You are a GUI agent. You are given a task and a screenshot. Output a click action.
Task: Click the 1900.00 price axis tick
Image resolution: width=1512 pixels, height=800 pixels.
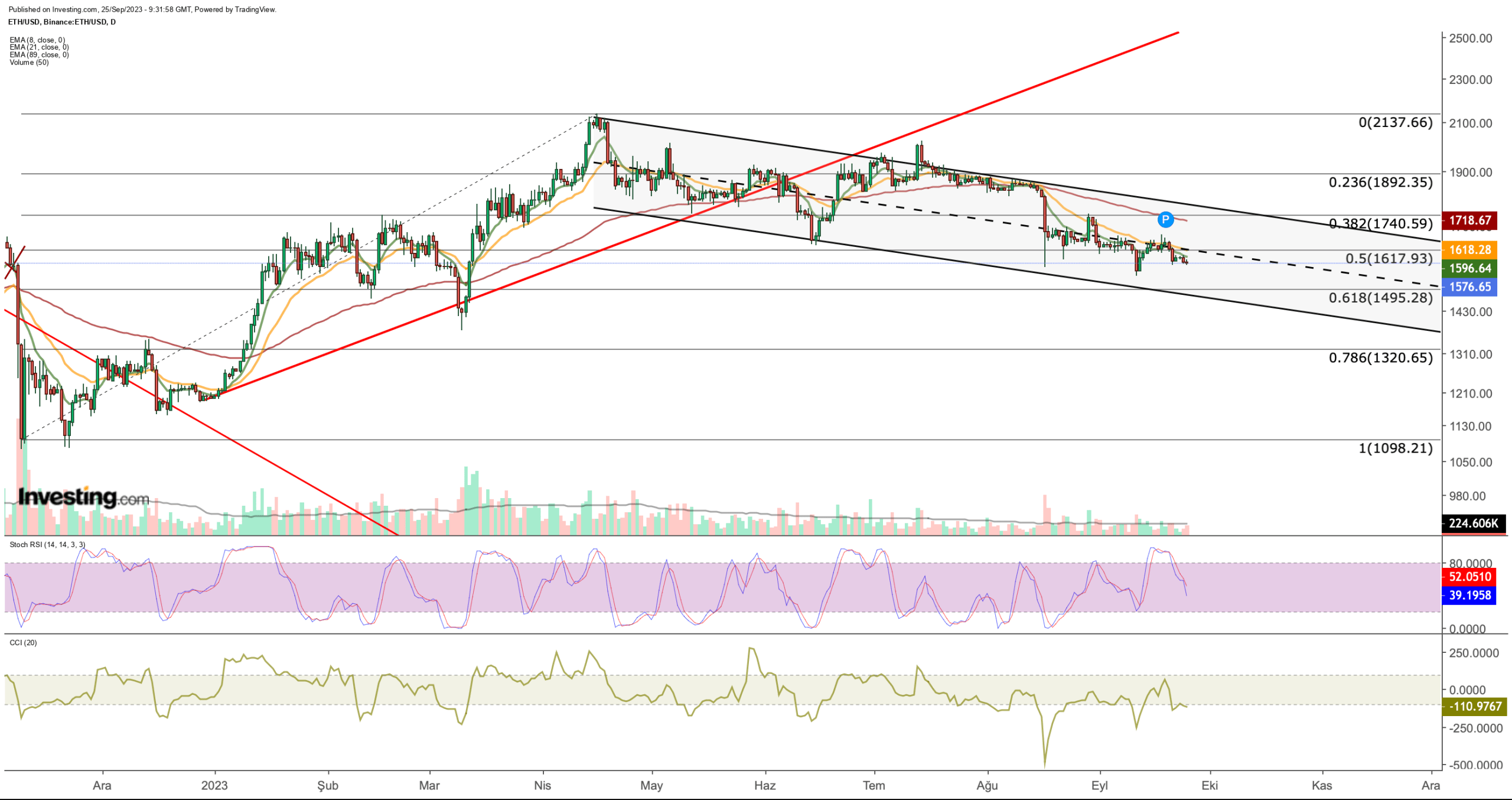point(1470,173)
